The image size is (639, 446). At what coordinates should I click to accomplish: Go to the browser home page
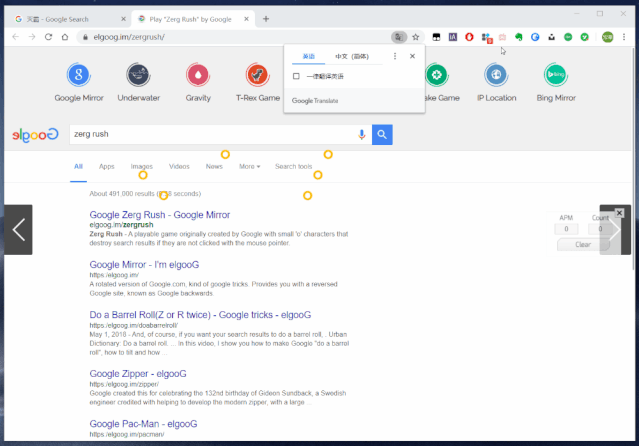(65, 37)
